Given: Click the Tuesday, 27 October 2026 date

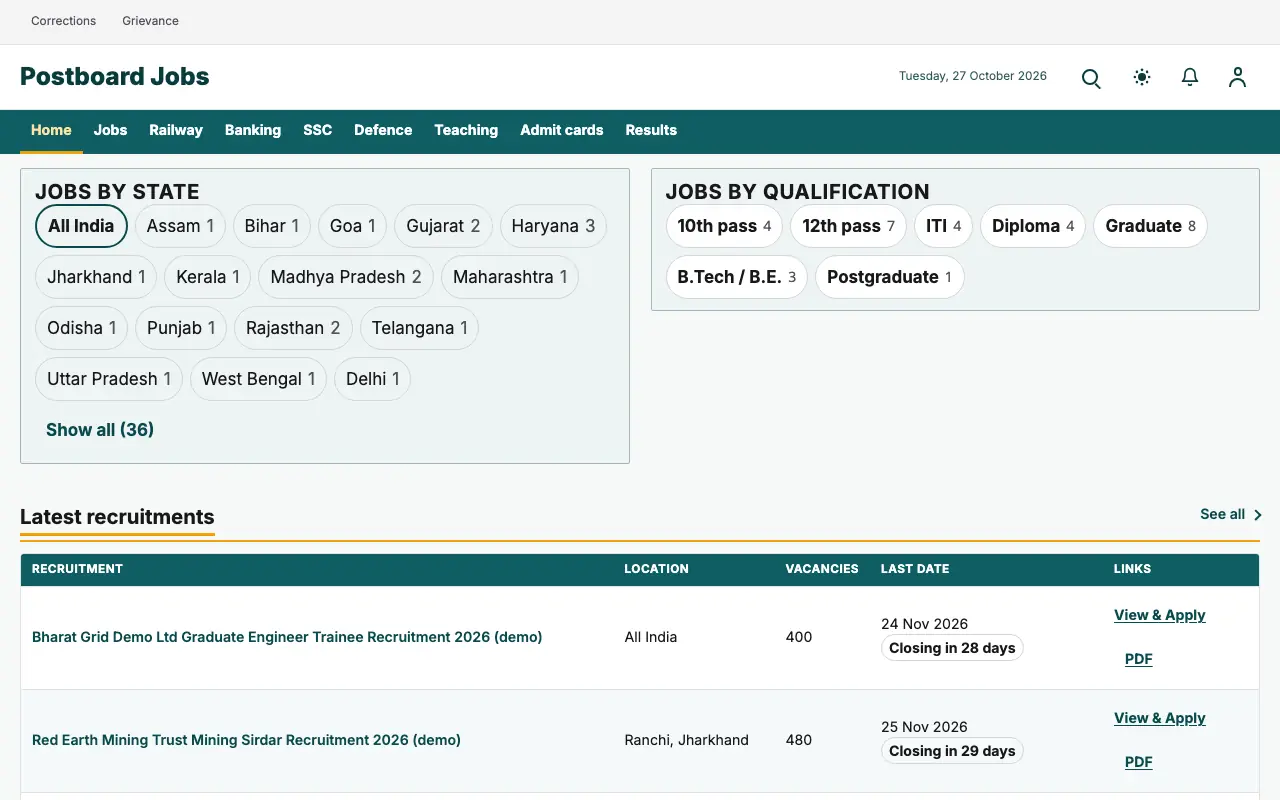Looking at the screenshot, I should pos(973,76).
